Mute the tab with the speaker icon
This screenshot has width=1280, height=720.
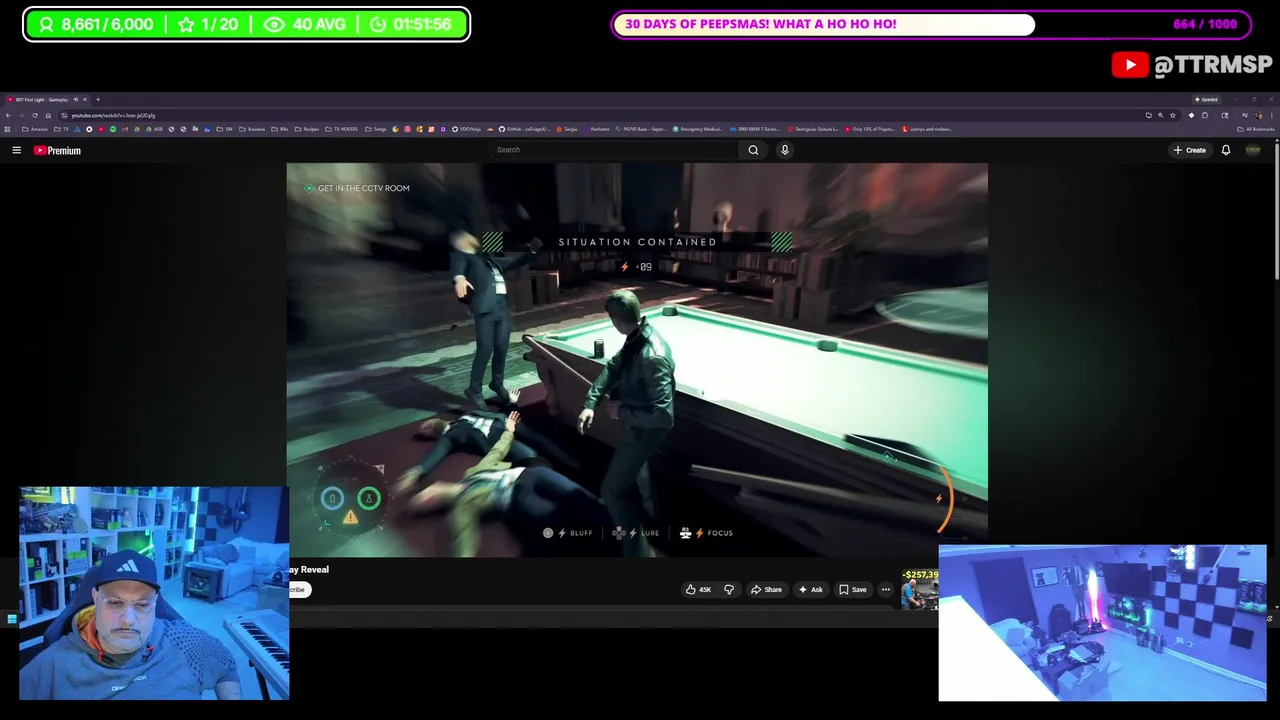(x=76, y=99)
